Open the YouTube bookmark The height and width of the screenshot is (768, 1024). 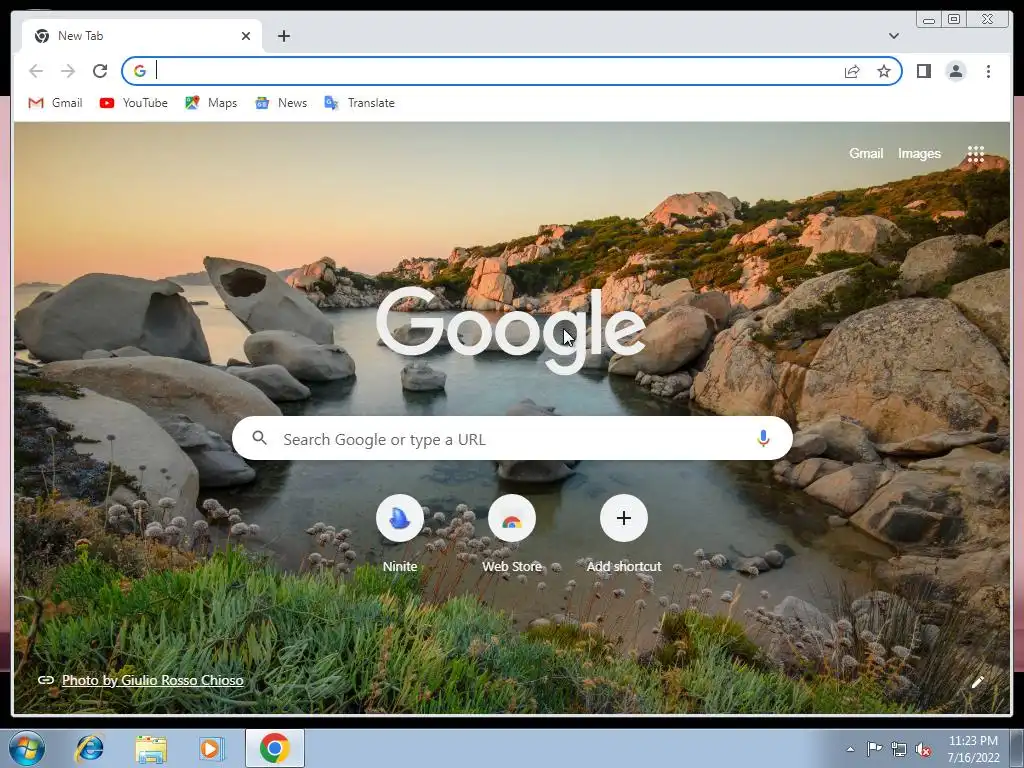pos(134,103)
